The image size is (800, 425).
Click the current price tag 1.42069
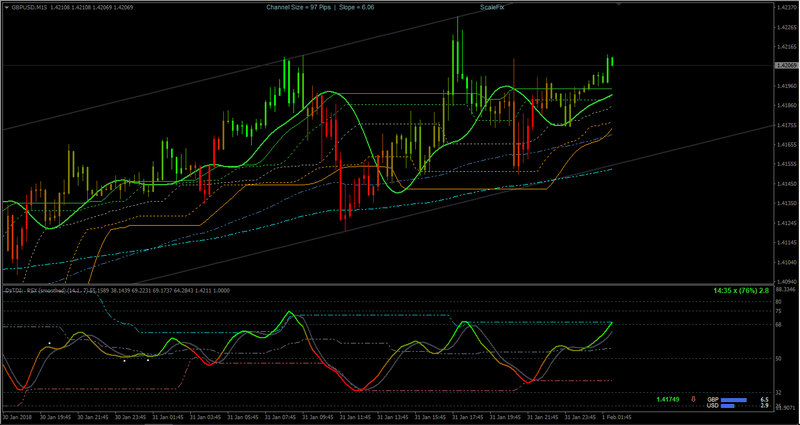pyautogui.click(x=786, y=66)
